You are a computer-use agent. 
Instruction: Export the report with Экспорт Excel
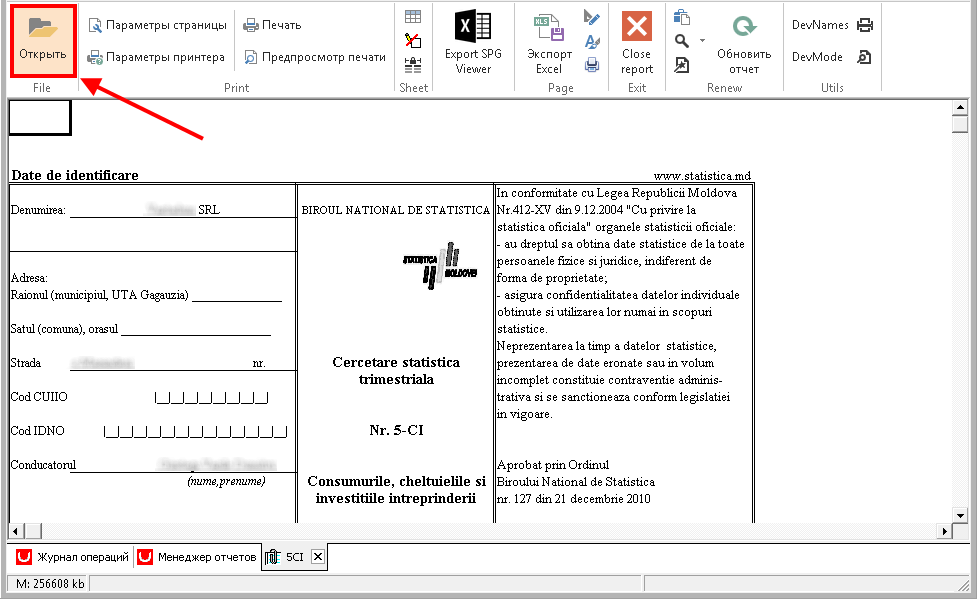point(549,44)
